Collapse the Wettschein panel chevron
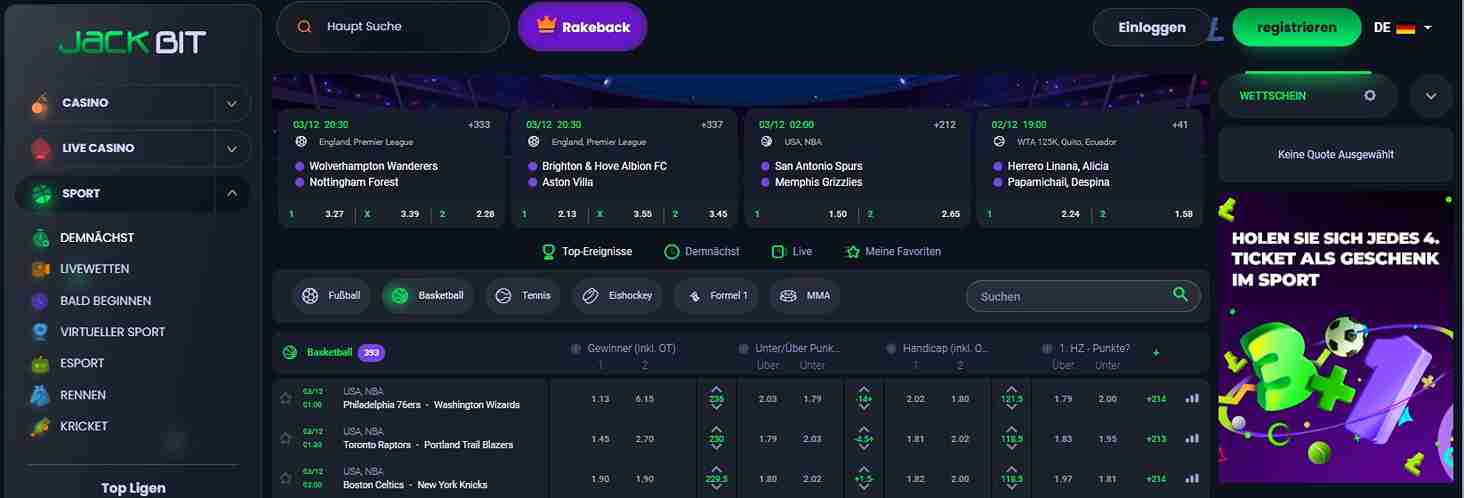The height and width of the screenshot is (498, 1464). point(1431,96)
